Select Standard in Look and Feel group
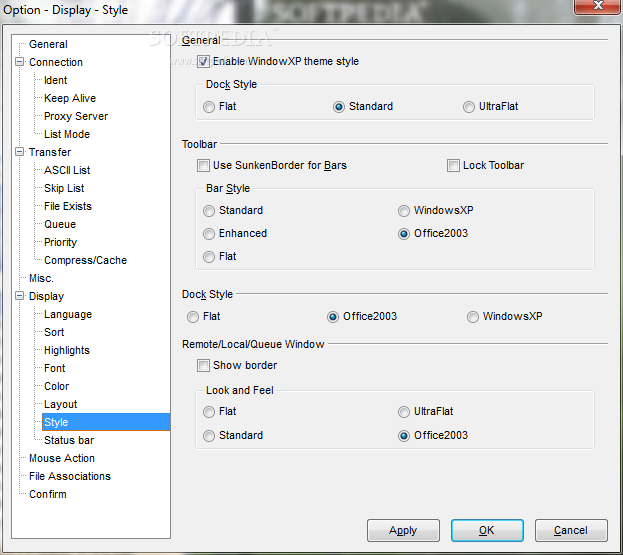The image size is (623, 555). [209, 436]
